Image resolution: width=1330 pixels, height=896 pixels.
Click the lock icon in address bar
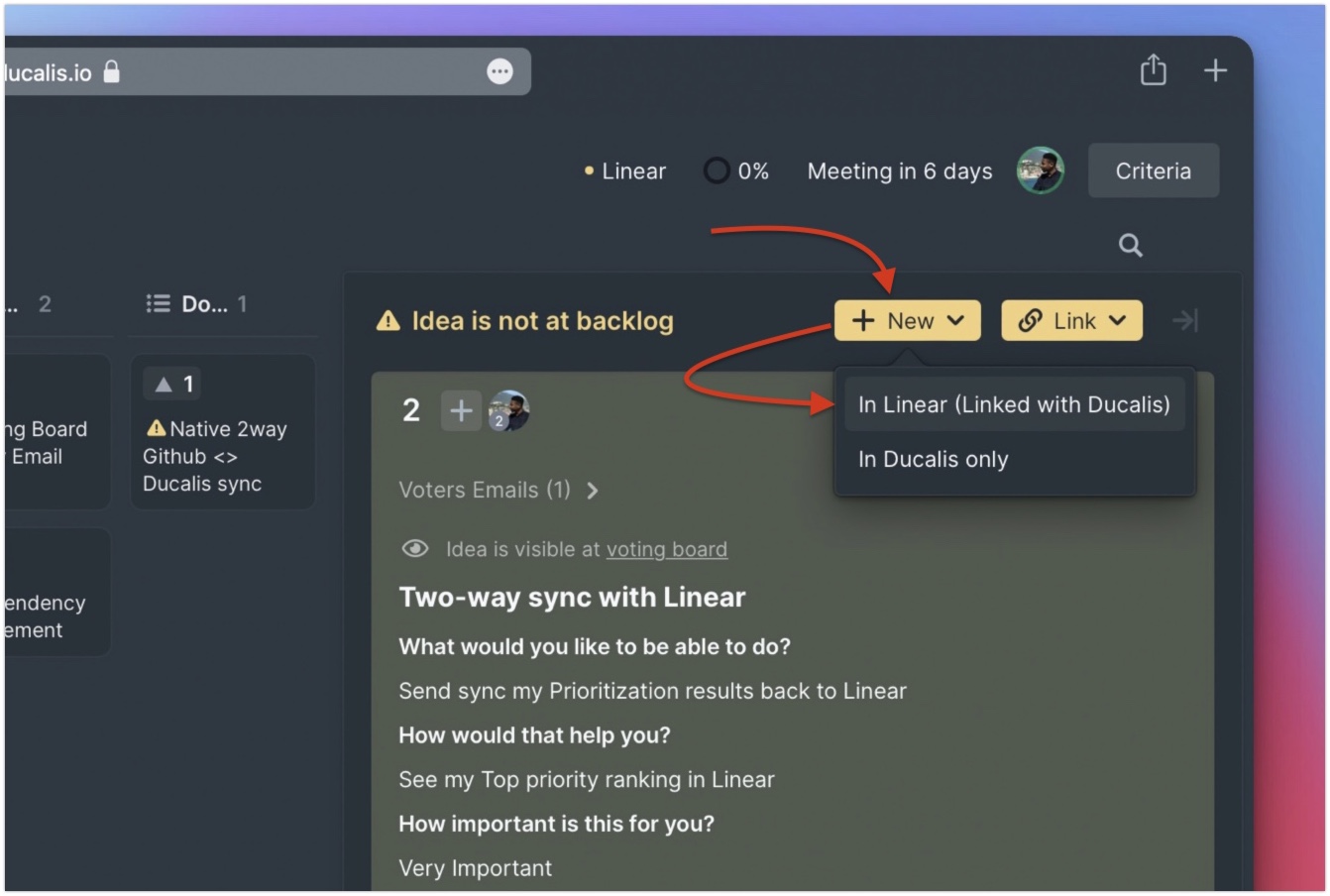click(x=112, y=71)
